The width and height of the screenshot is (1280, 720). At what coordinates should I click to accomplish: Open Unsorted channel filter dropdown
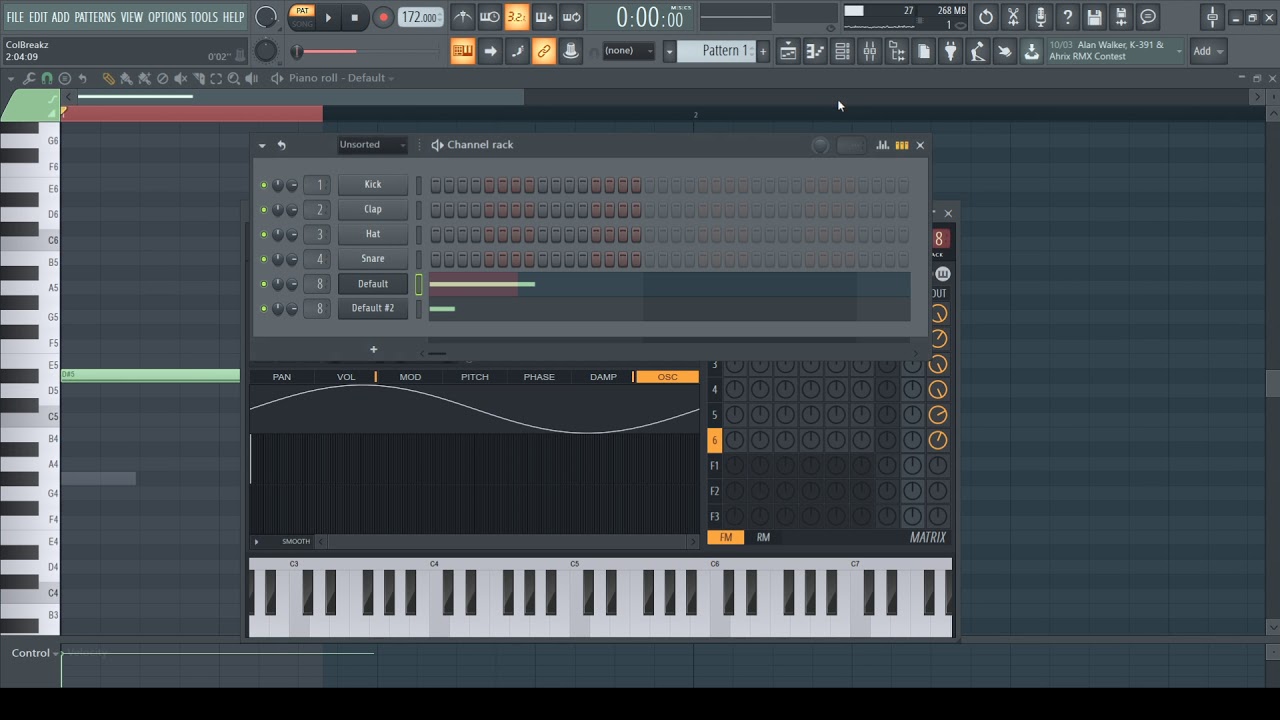point(372,145)
